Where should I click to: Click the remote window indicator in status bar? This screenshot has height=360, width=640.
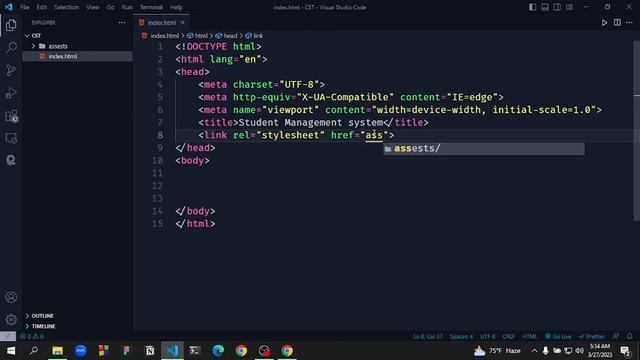tap(8, 336)
